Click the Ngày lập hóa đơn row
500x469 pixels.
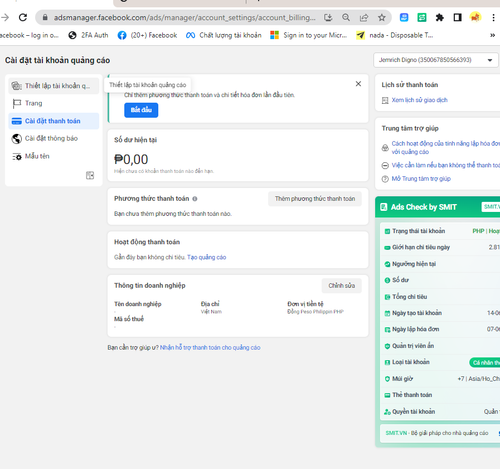440,329
